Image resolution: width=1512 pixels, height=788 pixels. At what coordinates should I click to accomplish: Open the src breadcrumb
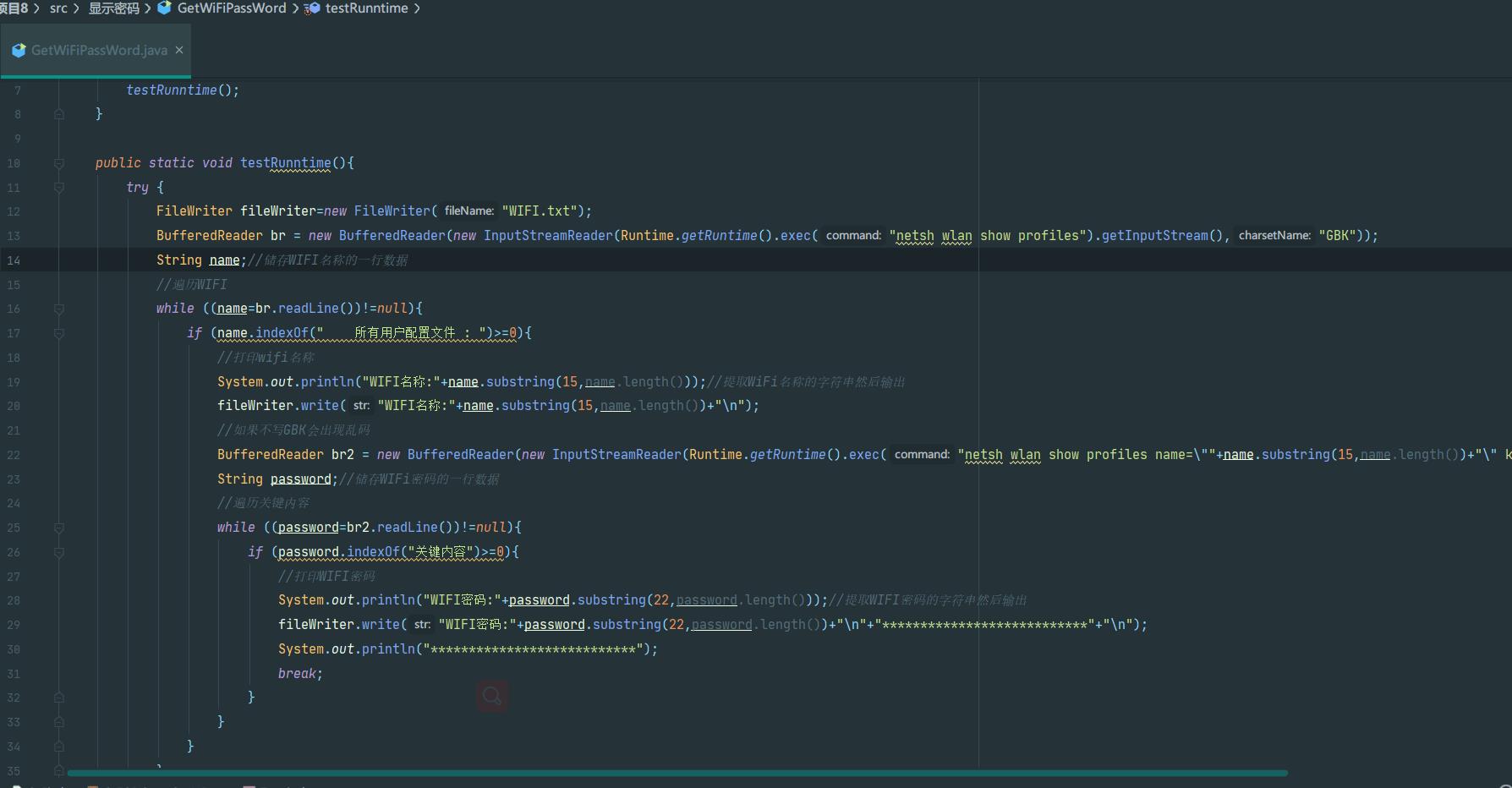pos(58,8)
